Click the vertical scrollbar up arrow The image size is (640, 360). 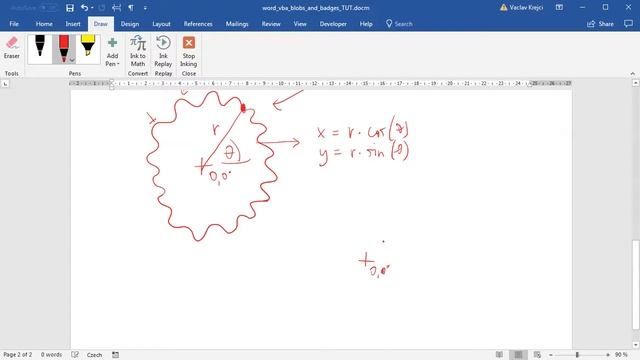pos(636,83)
